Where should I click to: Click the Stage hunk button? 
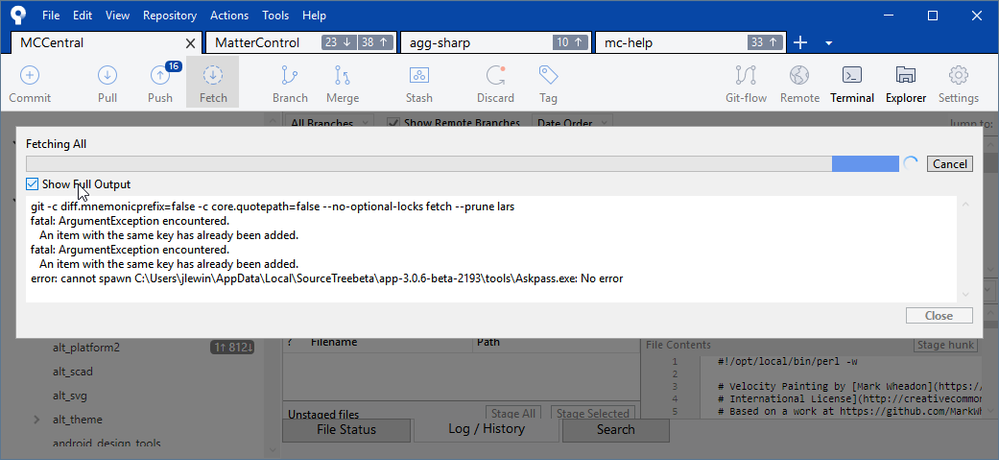pos(945,345)
